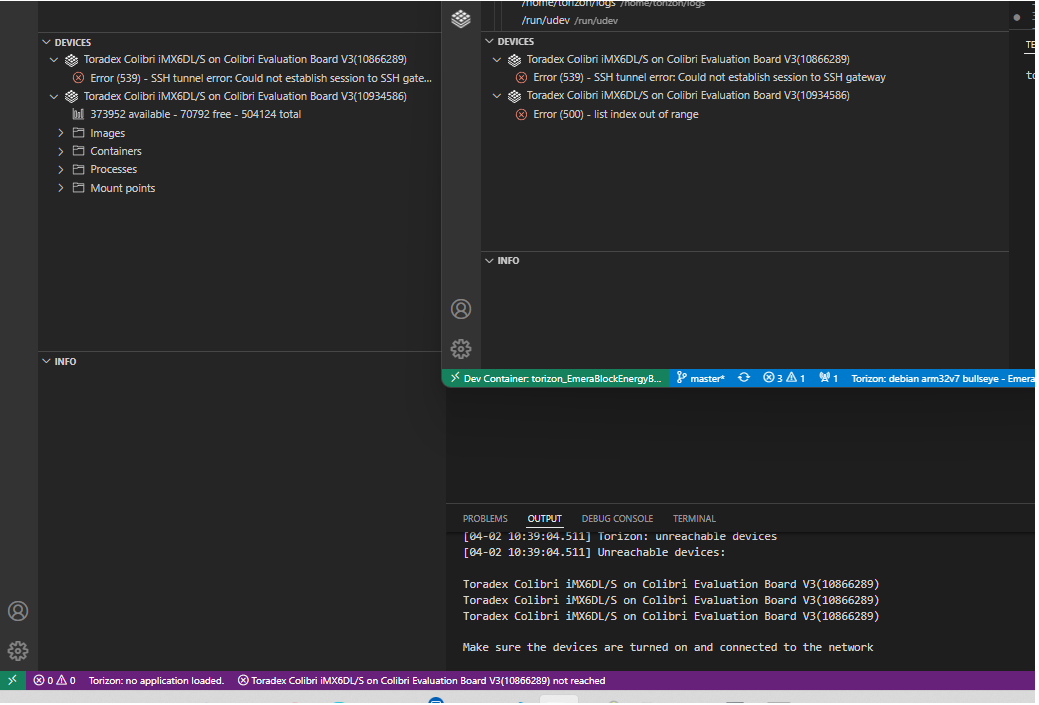1039x705 pixels.
Task: Click the 'Torizon: unreachable devices' output line
Action: (x=620, y=537)
